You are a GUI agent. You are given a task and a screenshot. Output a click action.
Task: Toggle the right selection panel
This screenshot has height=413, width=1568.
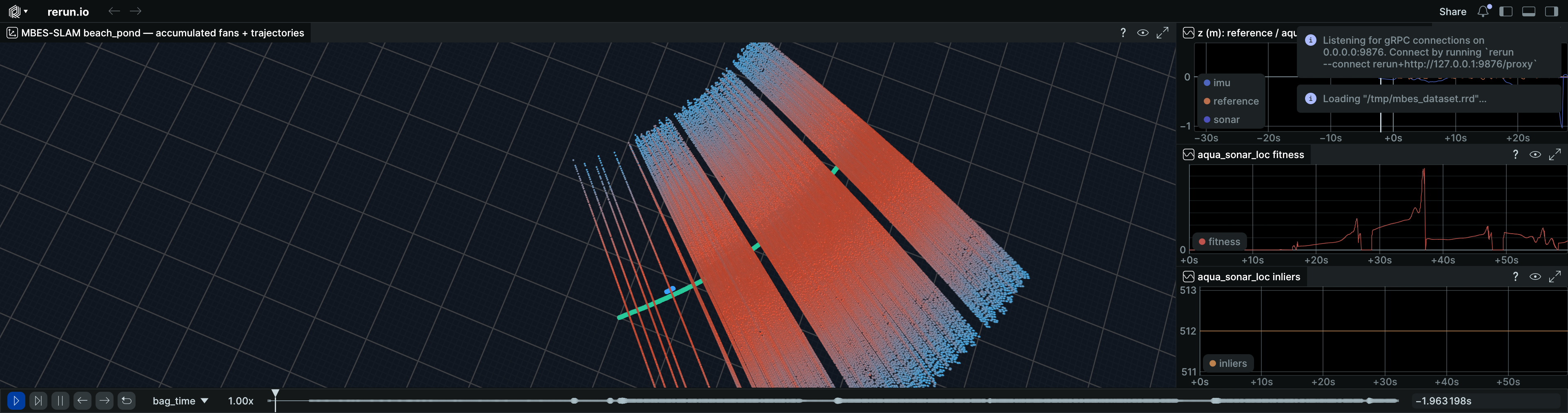1552,11
